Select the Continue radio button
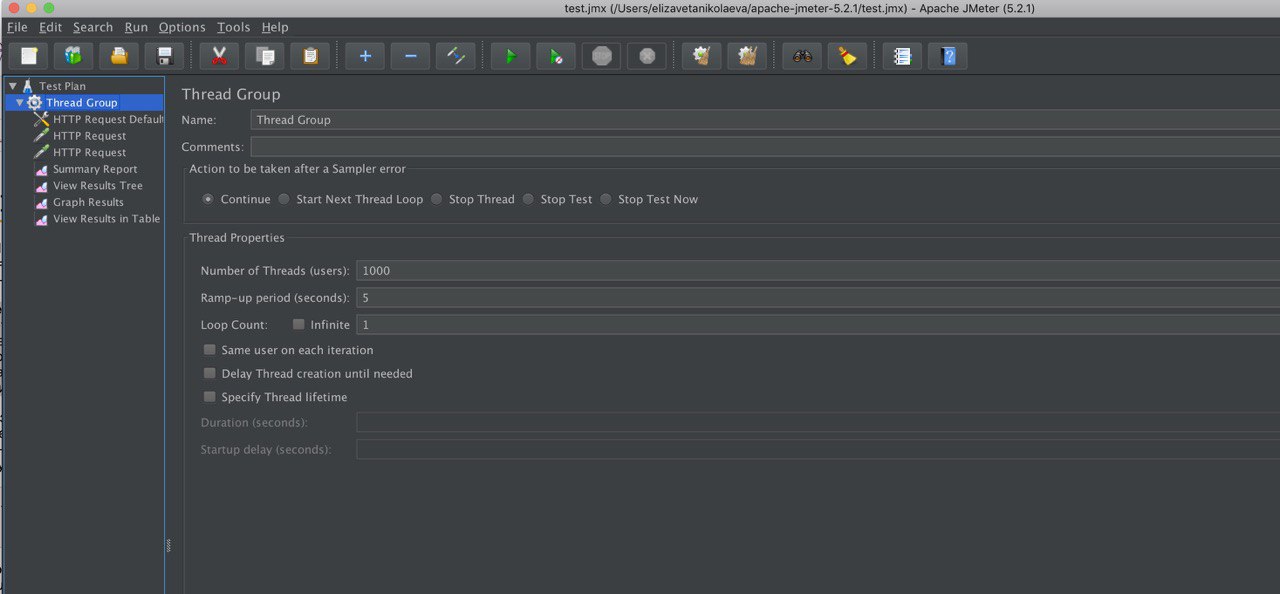Image resolution: width=1280 pixels, height=594 pixels. [x=208, y=199]
